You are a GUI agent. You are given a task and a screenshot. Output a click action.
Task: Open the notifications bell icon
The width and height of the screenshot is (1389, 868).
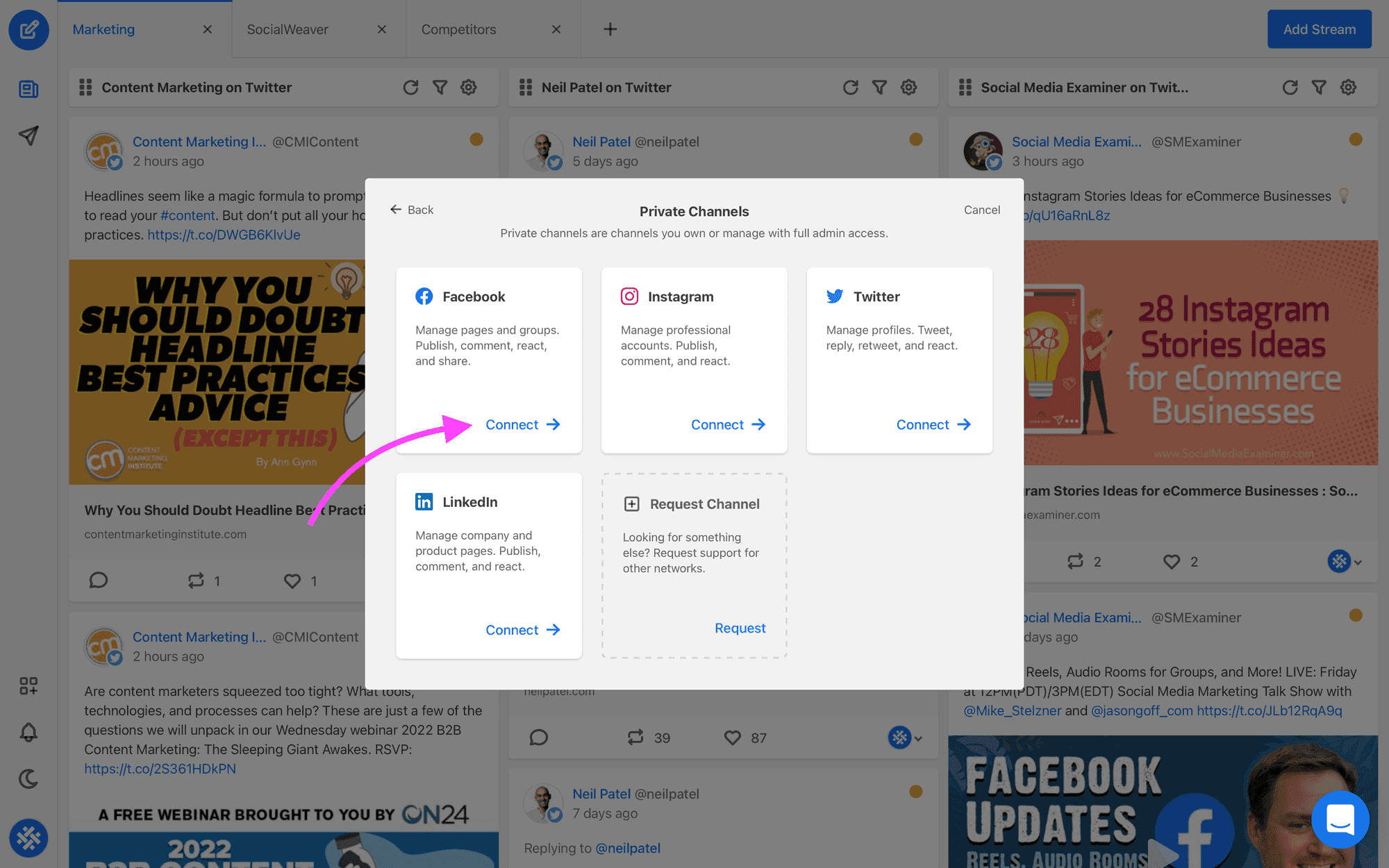[x=28, y=732]
